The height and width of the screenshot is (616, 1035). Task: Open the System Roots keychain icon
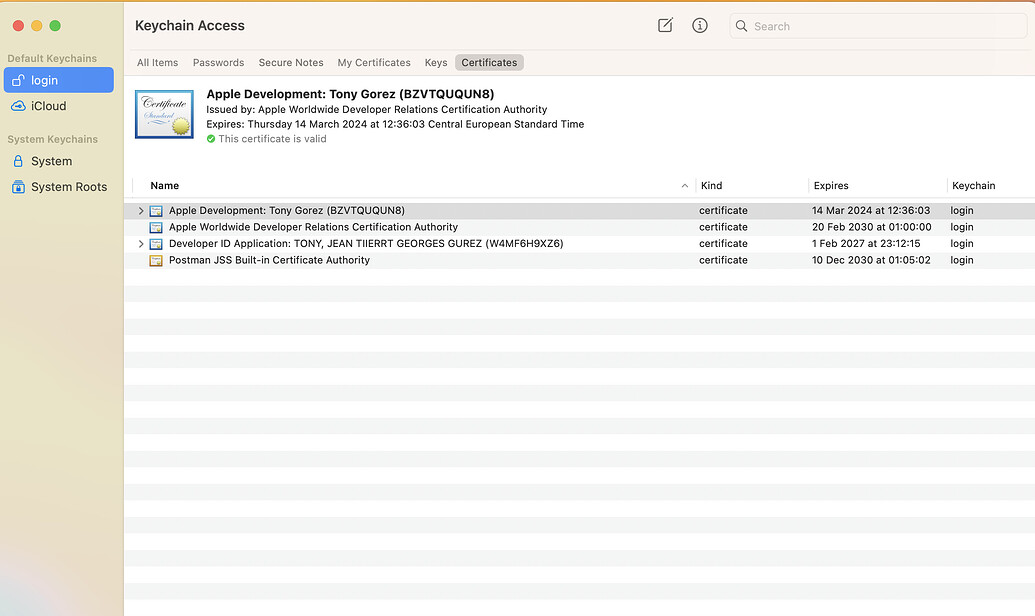[x=20, y=186]
